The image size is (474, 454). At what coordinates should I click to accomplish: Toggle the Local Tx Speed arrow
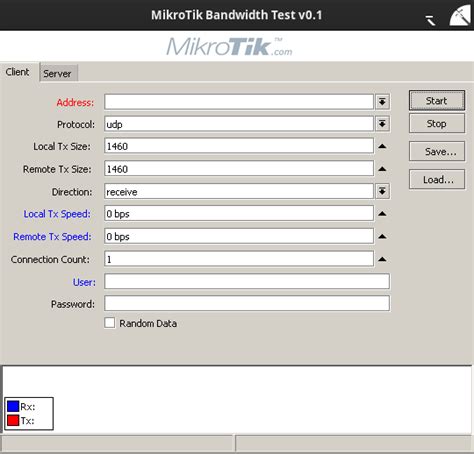coord(382,214)
